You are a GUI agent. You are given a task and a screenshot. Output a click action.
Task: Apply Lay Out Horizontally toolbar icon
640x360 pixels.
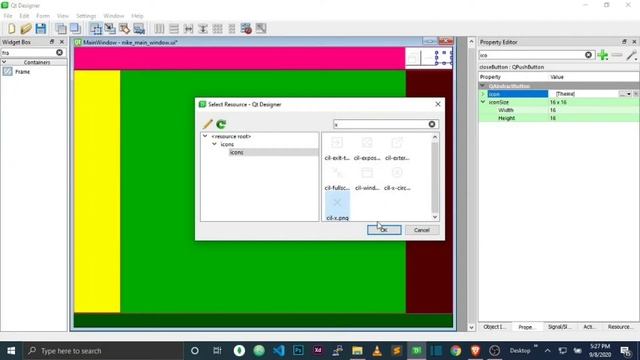pos(159,29)
